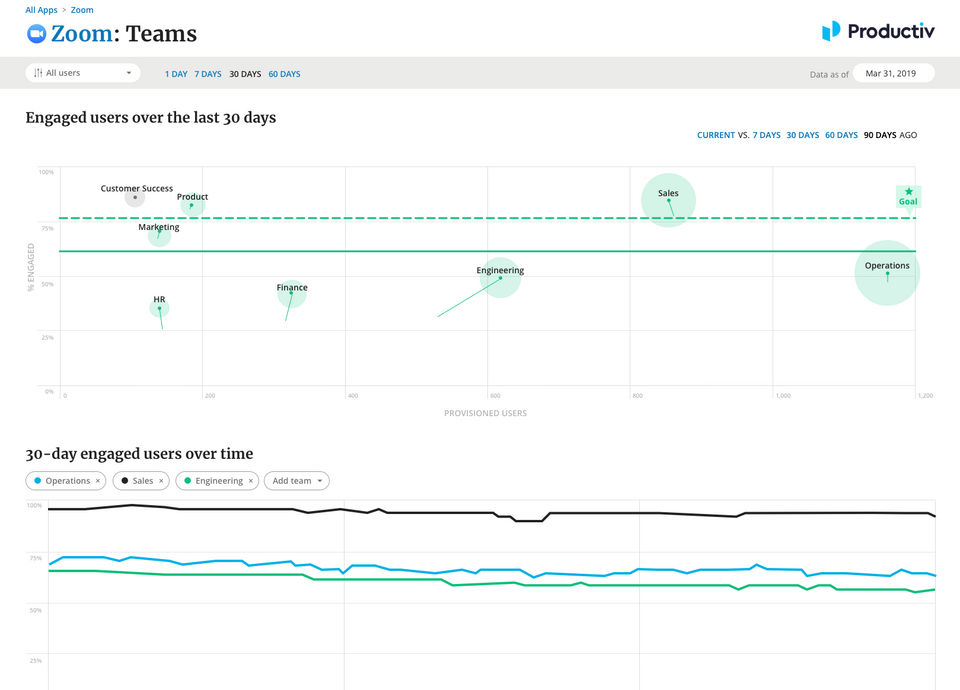
Task: Click the Sales bubble in scatter chart
Action: coord(668,200)
